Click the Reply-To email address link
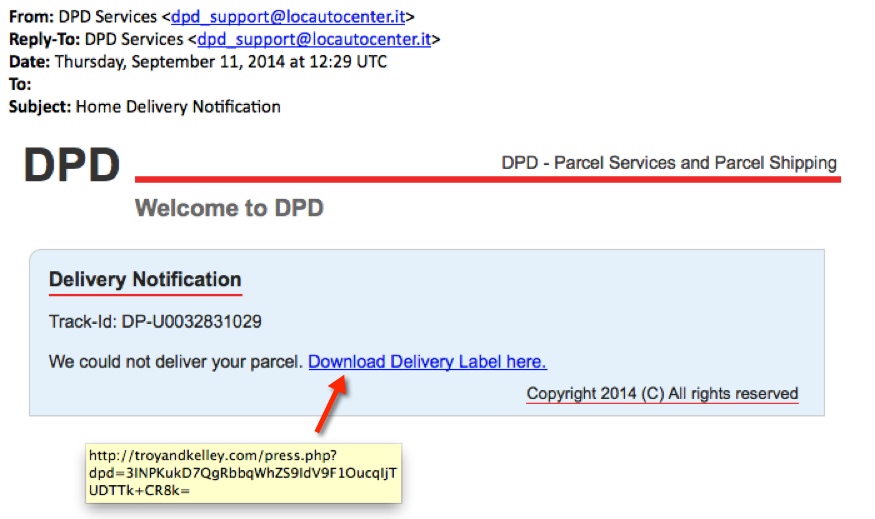 (x=314, y=39)
